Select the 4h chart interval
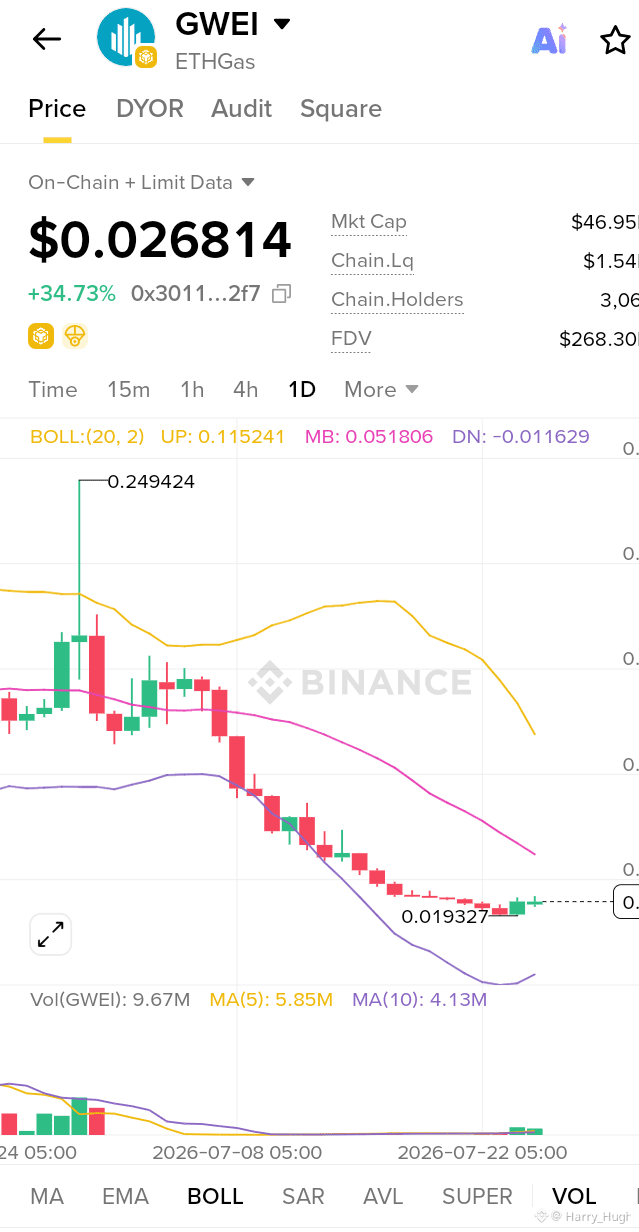 tap(245, 389)
